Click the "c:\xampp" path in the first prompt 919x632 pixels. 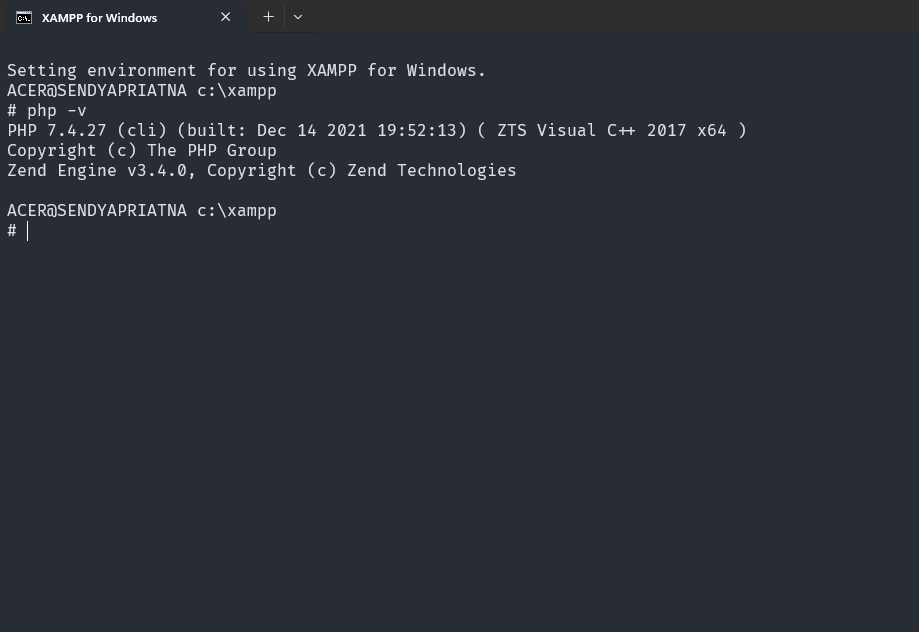[237, 91]
